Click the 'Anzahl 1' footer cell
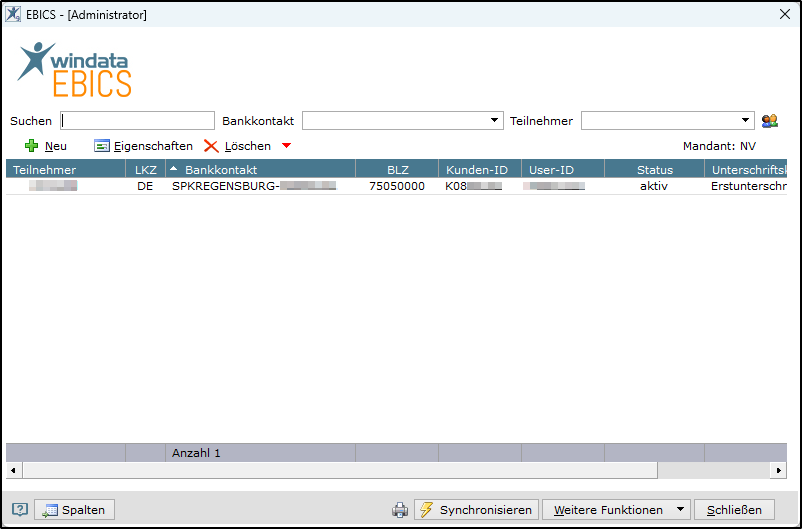This screenshot has width=802, height=529. 260,453
